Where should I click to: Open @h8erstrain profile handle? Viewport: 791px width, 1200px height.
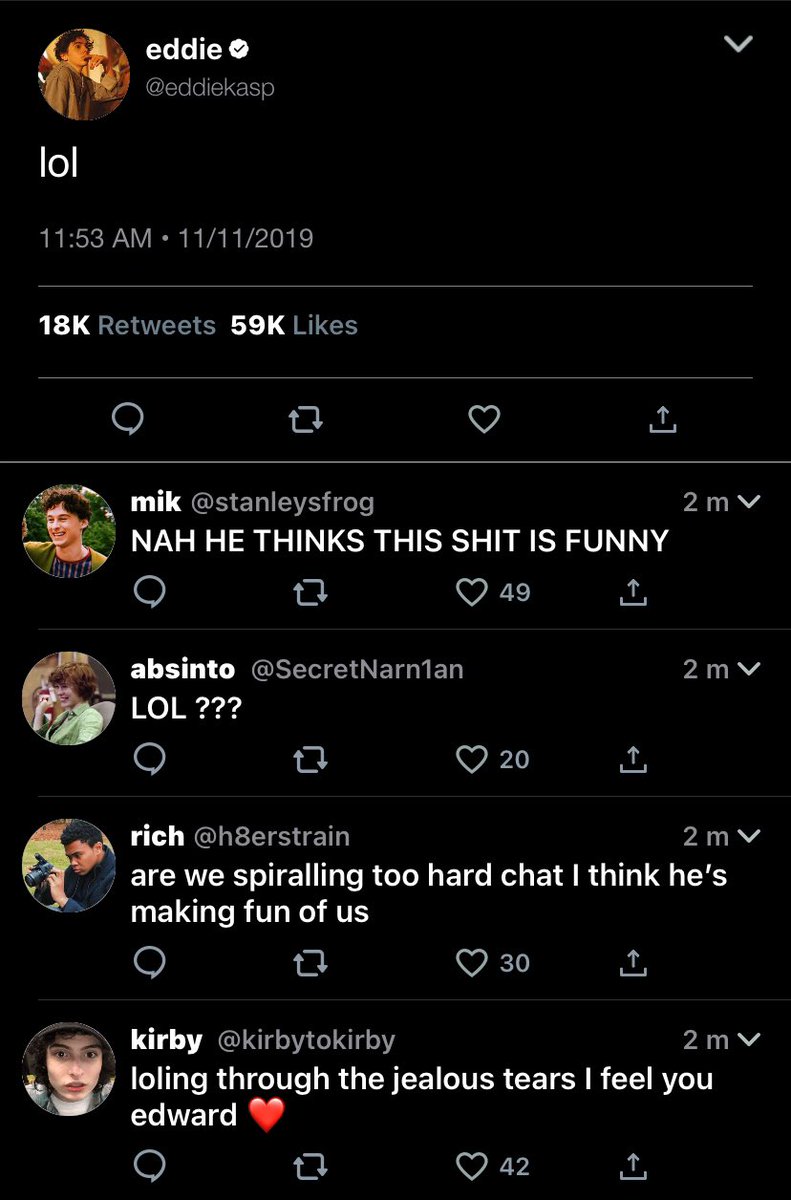point(271,835)
